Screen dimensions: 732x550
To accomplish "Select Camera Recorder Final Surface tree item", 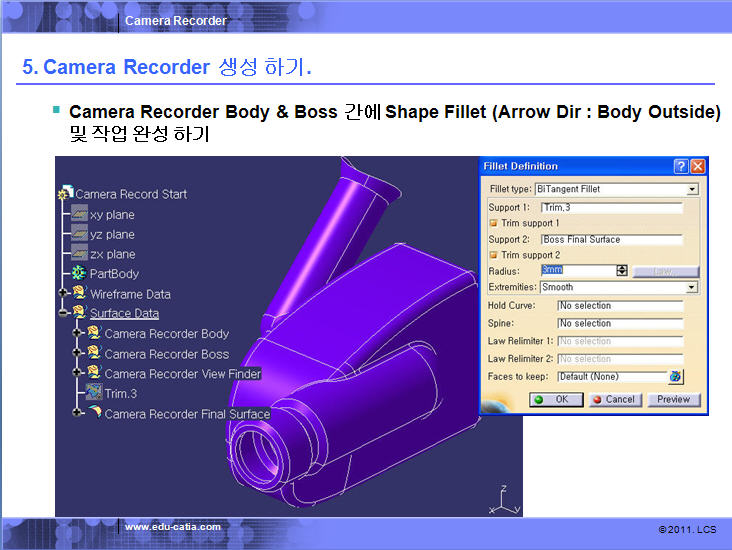I will point(187,414).
